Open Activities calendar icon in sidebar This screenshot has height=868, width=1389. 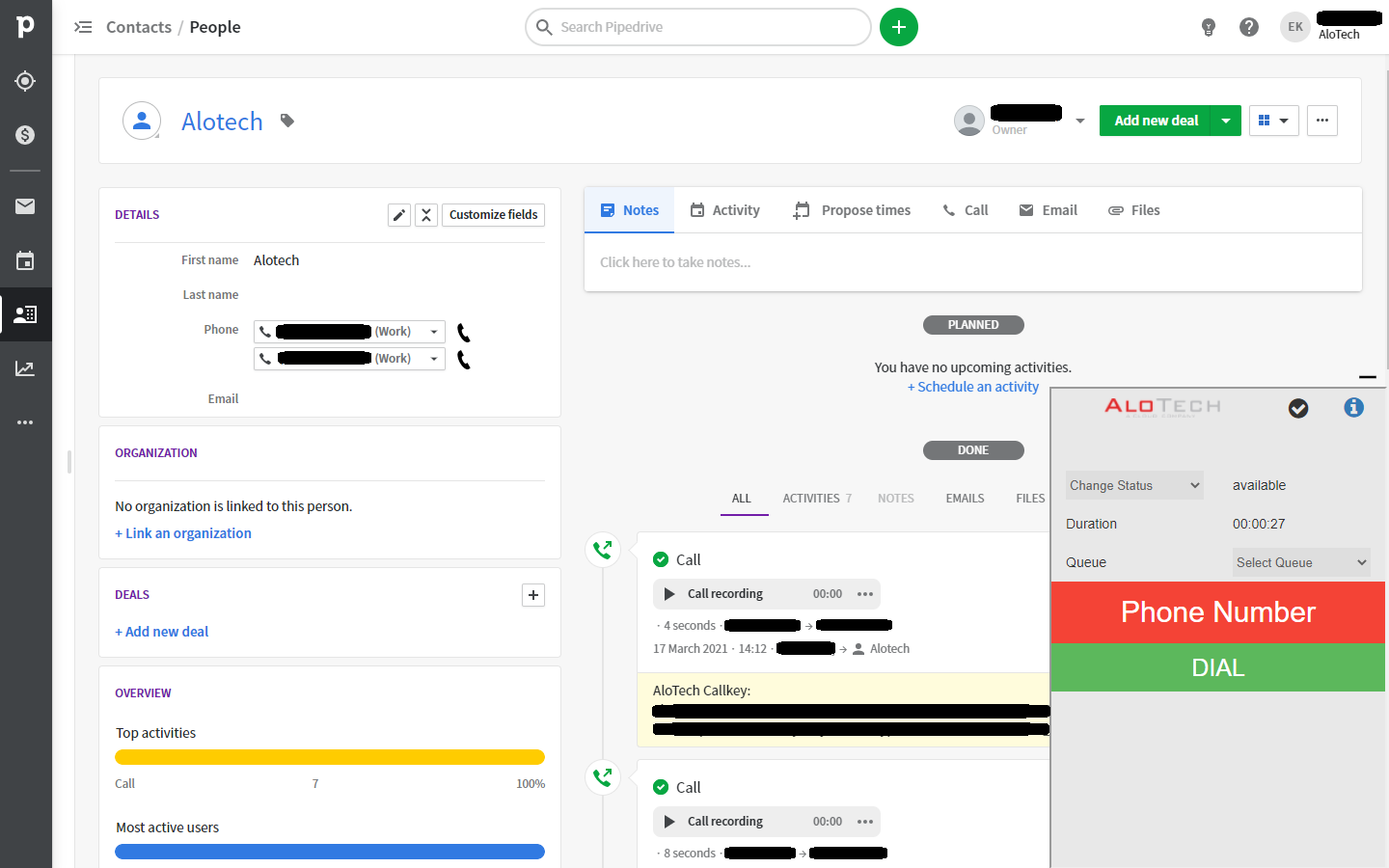coord(26,260)
